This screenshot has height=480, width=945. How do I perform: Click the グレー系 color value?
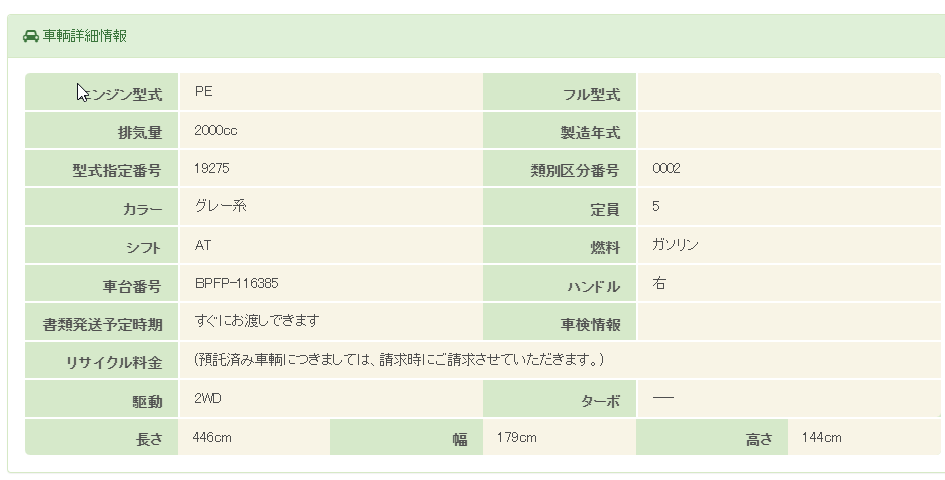(221, 206)
